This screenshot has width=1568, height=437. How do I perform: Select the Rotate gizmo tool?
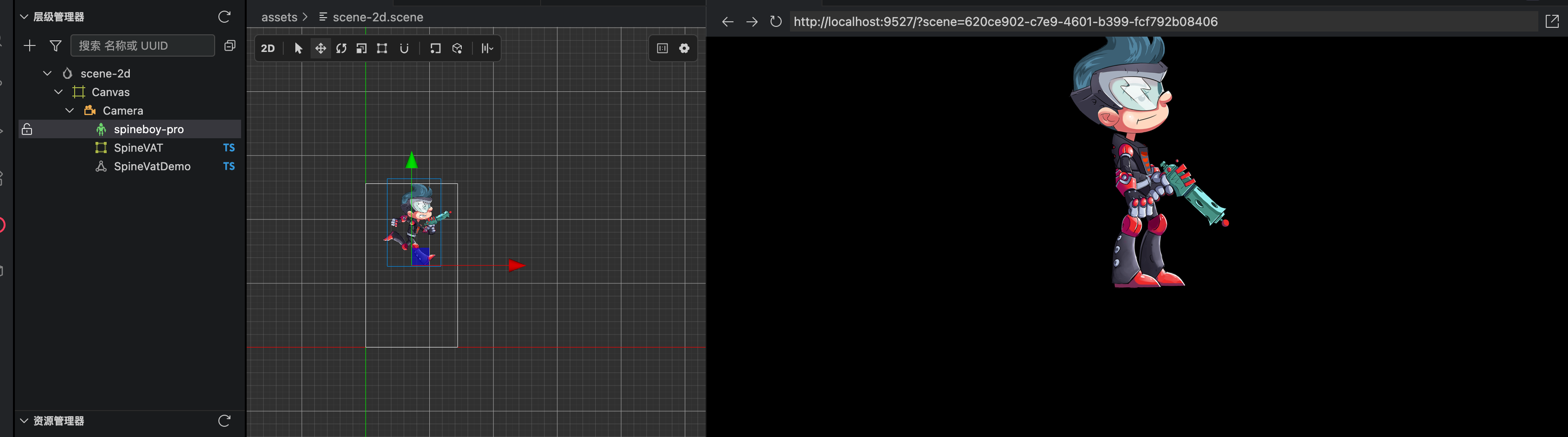(342, 48)
